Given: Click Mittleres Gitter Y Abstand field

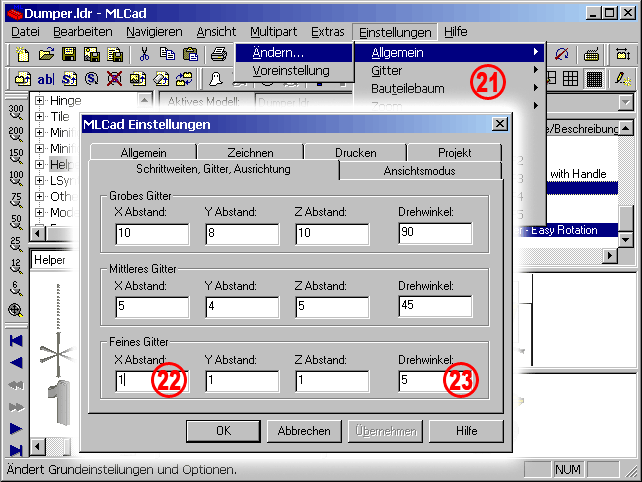Looking at the screenshot, I should click(x=242, y=307).
